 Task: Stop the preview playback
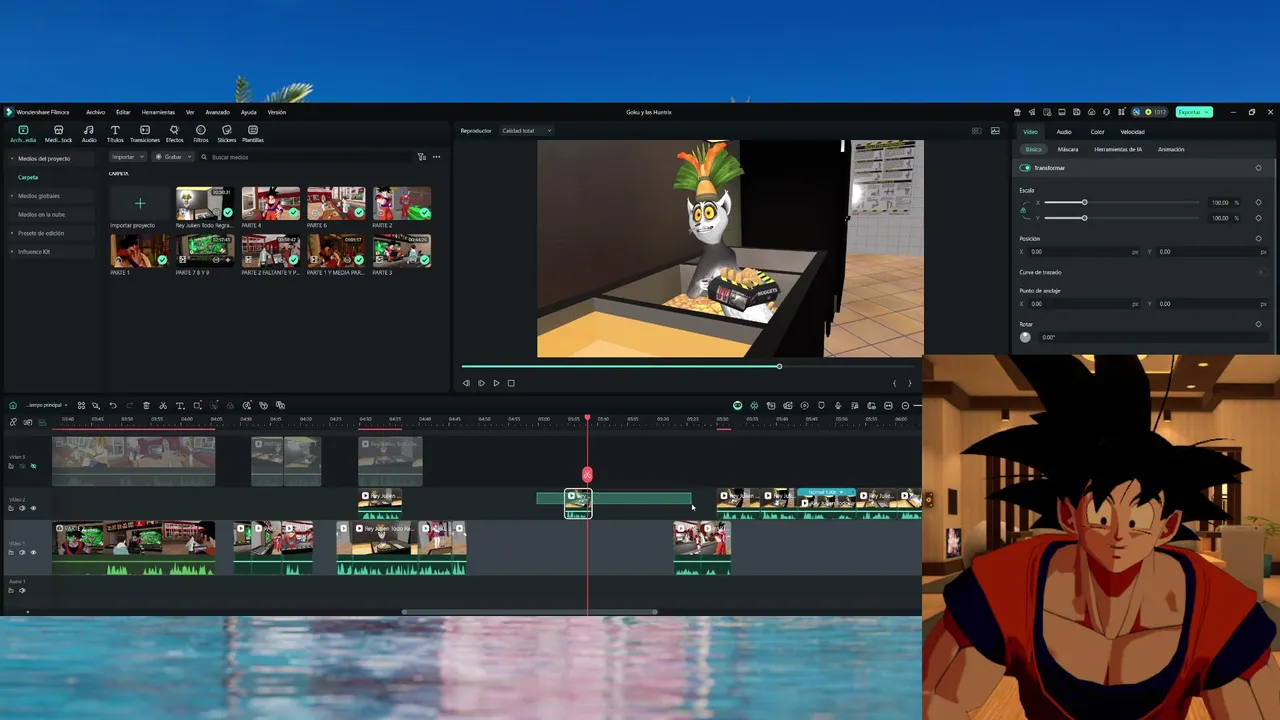click(511, 383)
